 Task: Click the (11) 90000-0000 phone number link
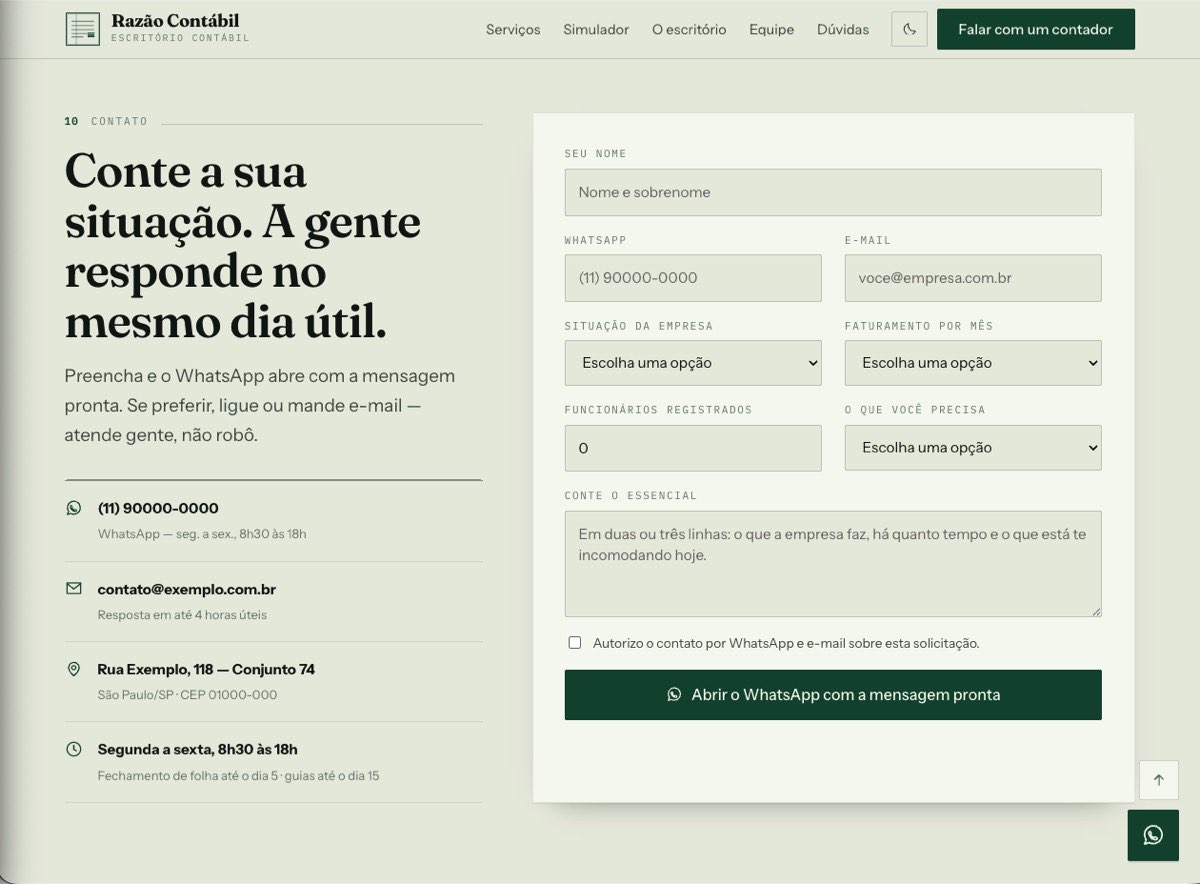click(x=158, y=508)
